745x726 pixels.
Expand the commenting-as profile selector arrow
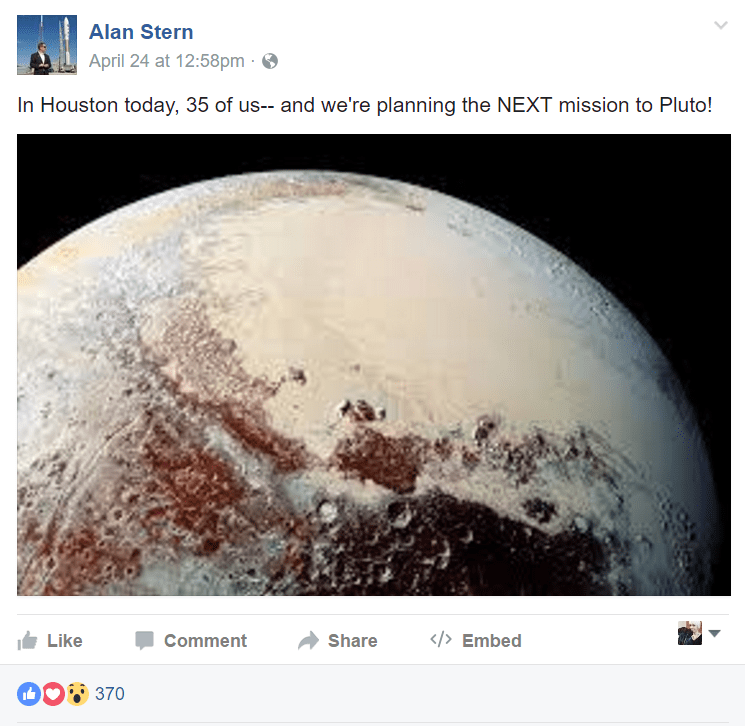click(715, 633)
